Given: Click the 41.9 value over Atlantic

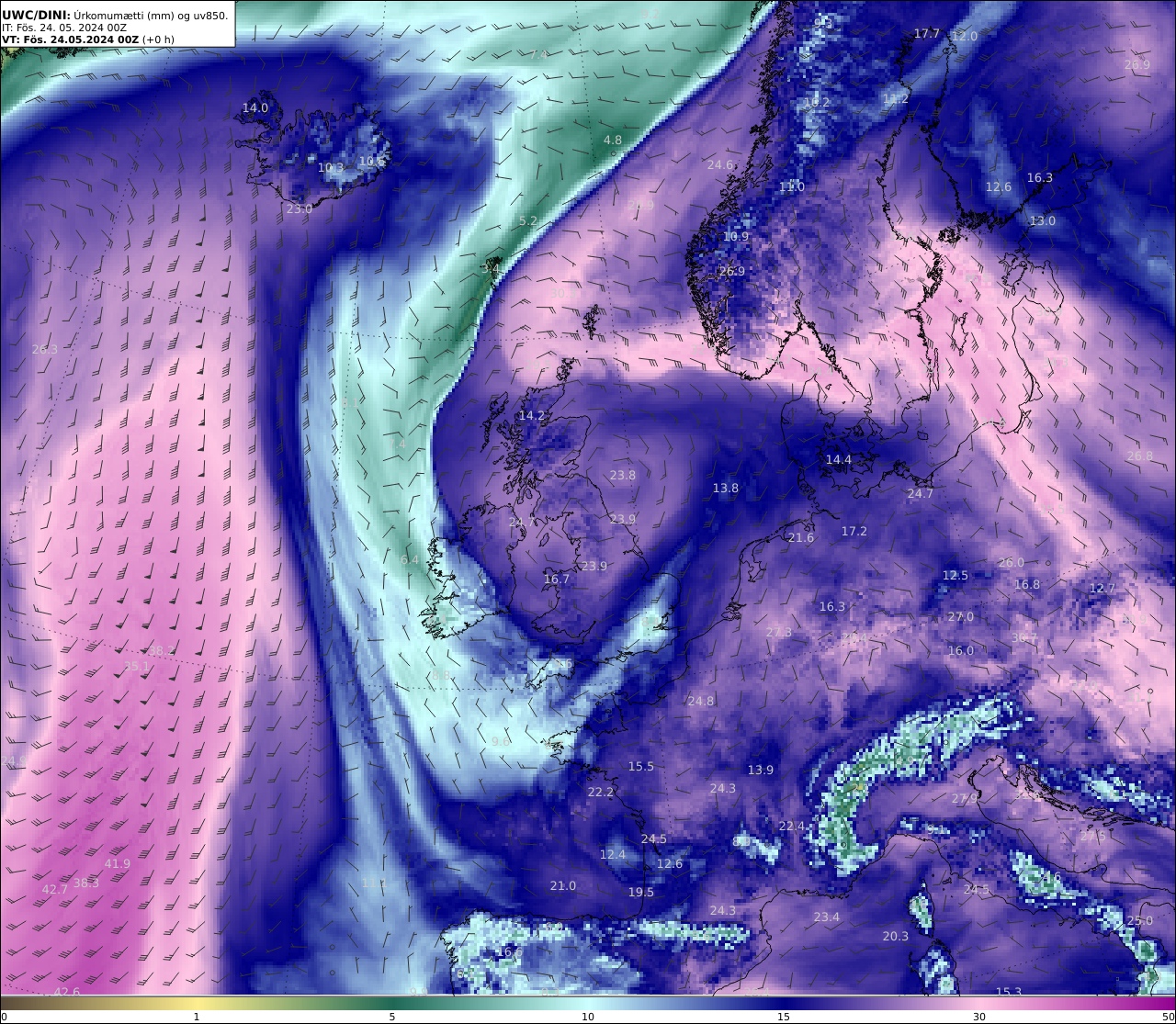Looking at the screenshot, I should coord(117,863).
